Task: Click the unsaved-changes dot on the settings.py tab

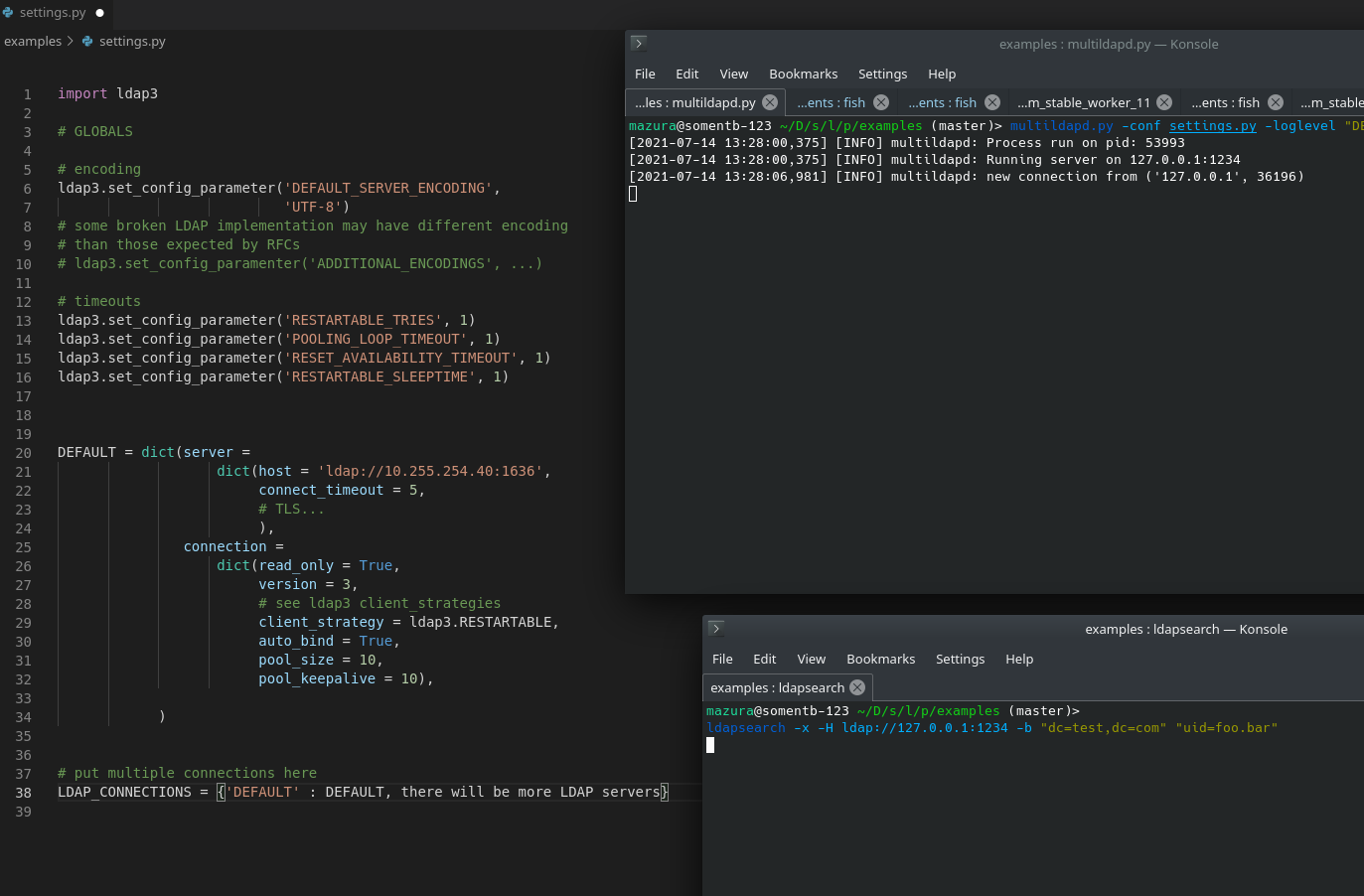Action: tap(99, 13)
